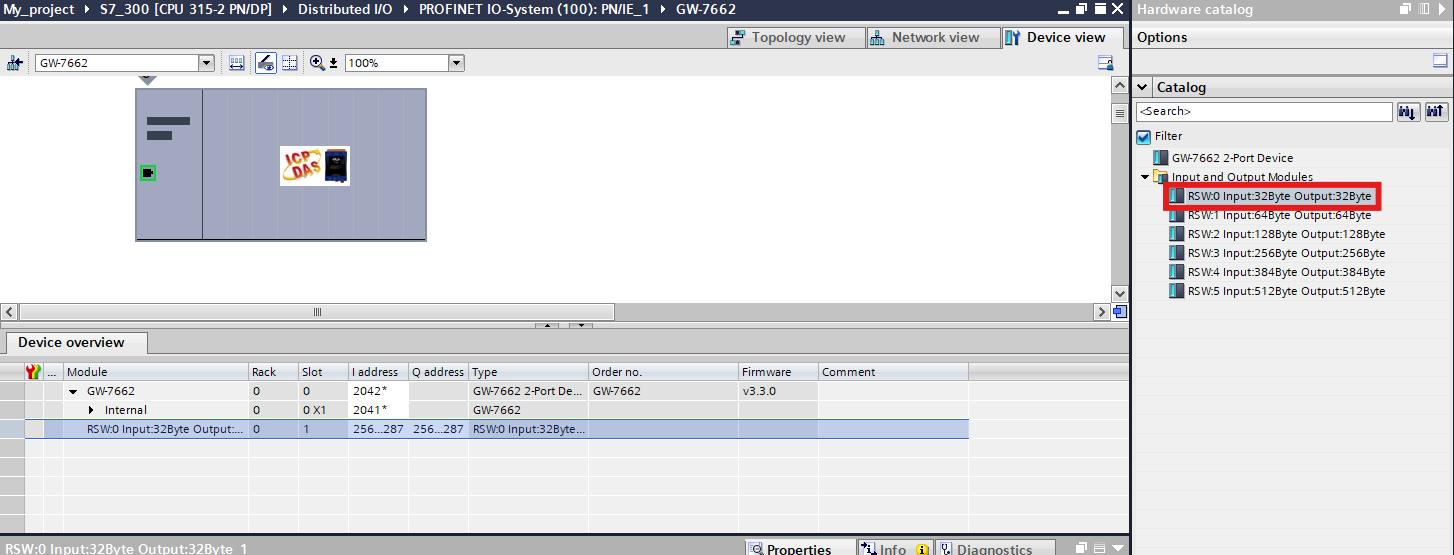Expand the Internal row in device overview
Viewport: 1454px width, 555px height.
[x=92, y=410]
